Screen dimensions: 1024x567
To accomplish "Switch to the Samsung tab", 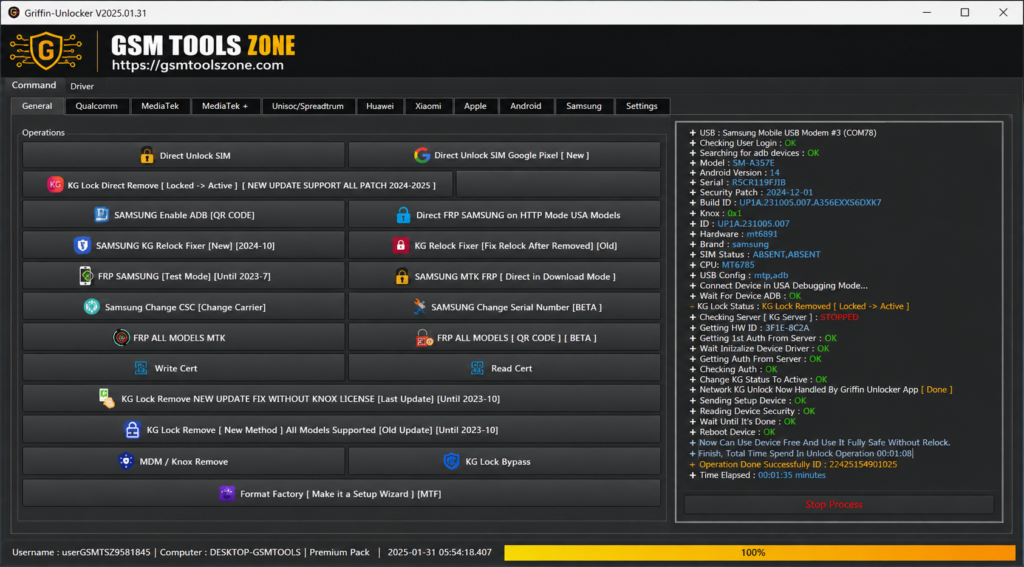I will pyautogui.click(x=584, y=106).
